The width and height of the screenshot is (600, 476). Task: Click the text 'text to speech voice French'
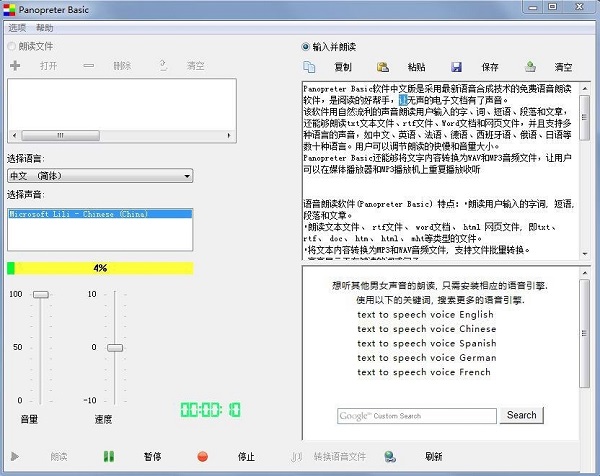click(424, 372)
